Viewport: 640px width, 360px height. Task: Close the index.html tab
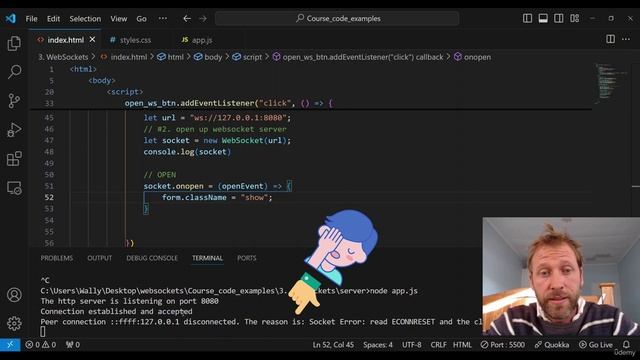coord(92,40)
